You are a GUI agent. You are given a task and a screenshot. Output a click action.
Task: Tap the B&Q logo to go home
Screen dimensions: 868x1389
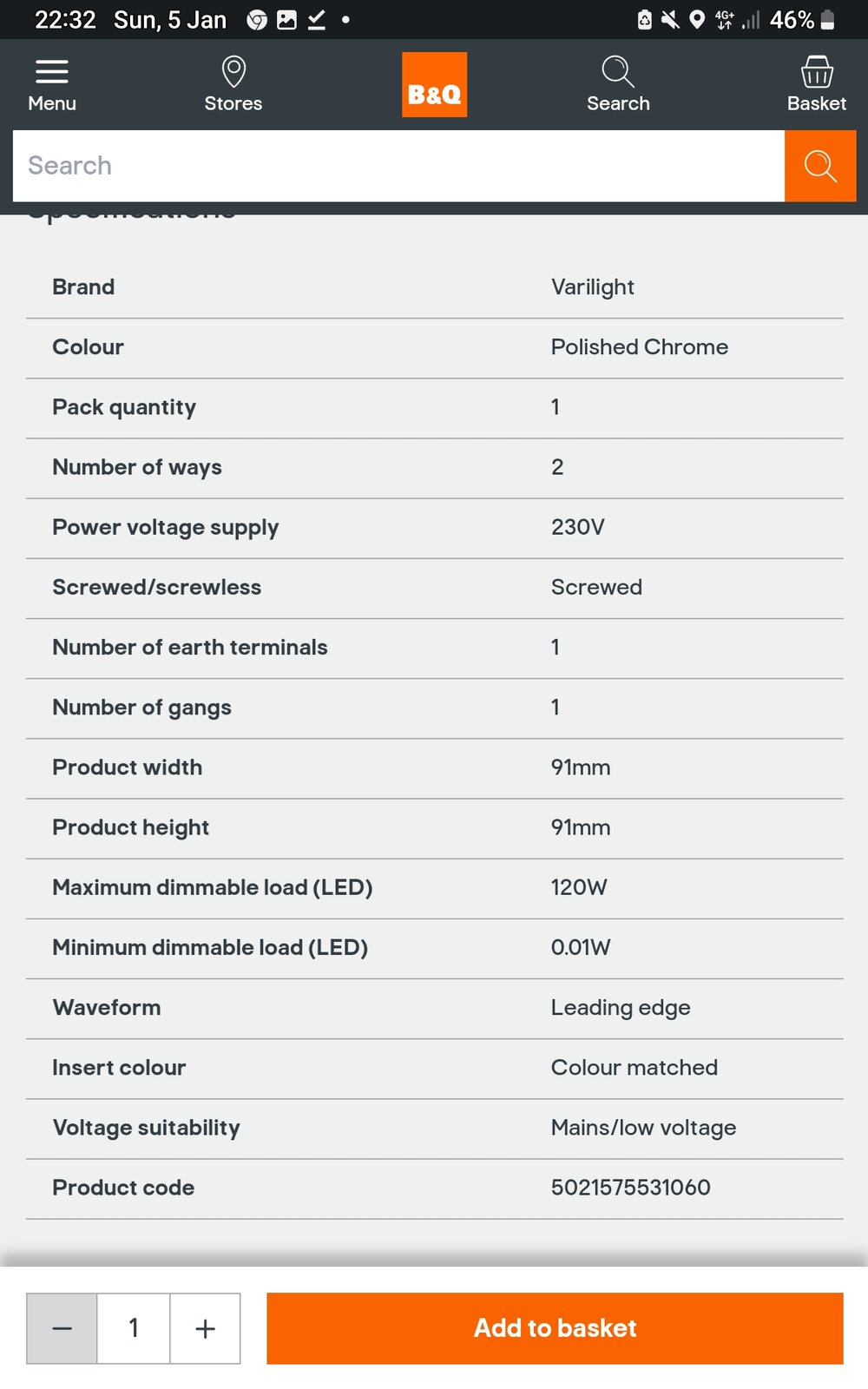click(434, 83)
